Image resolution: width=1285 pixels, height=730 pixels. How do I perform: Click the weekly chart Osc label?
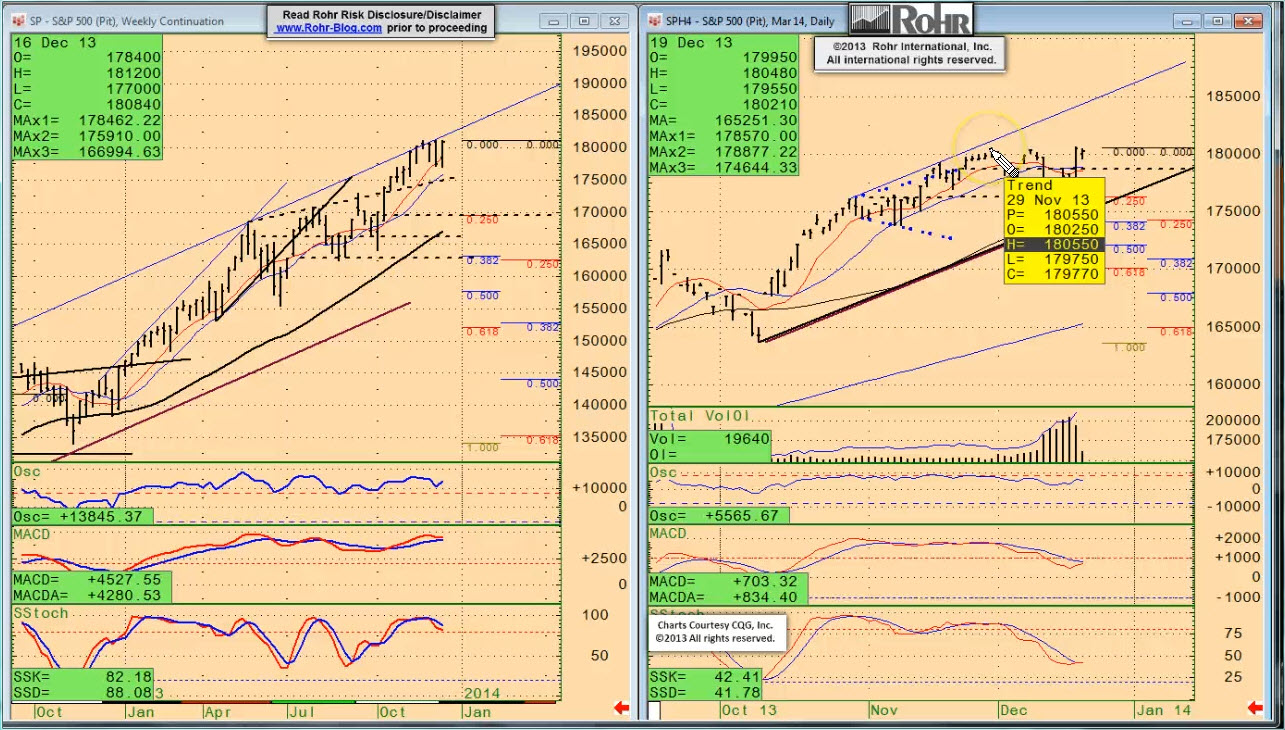27,472
